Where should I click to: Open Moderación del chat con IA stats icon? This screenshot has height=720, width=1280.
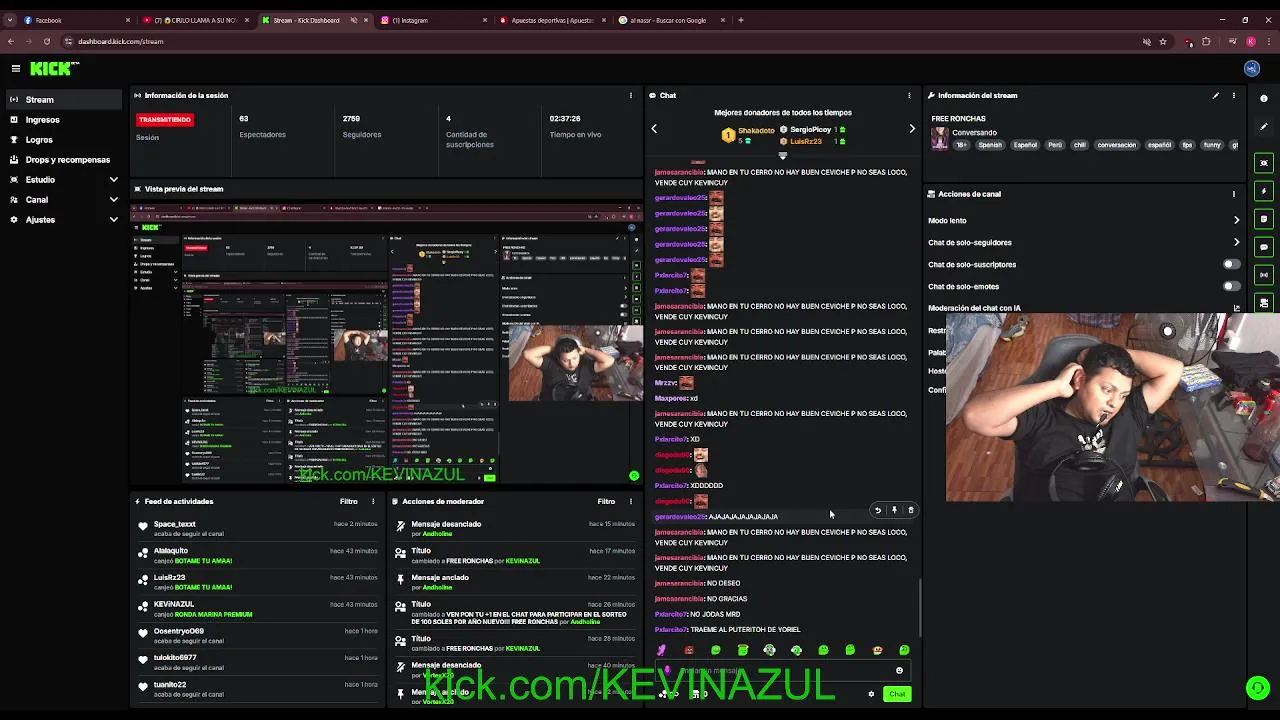(x=1237, y=308)
